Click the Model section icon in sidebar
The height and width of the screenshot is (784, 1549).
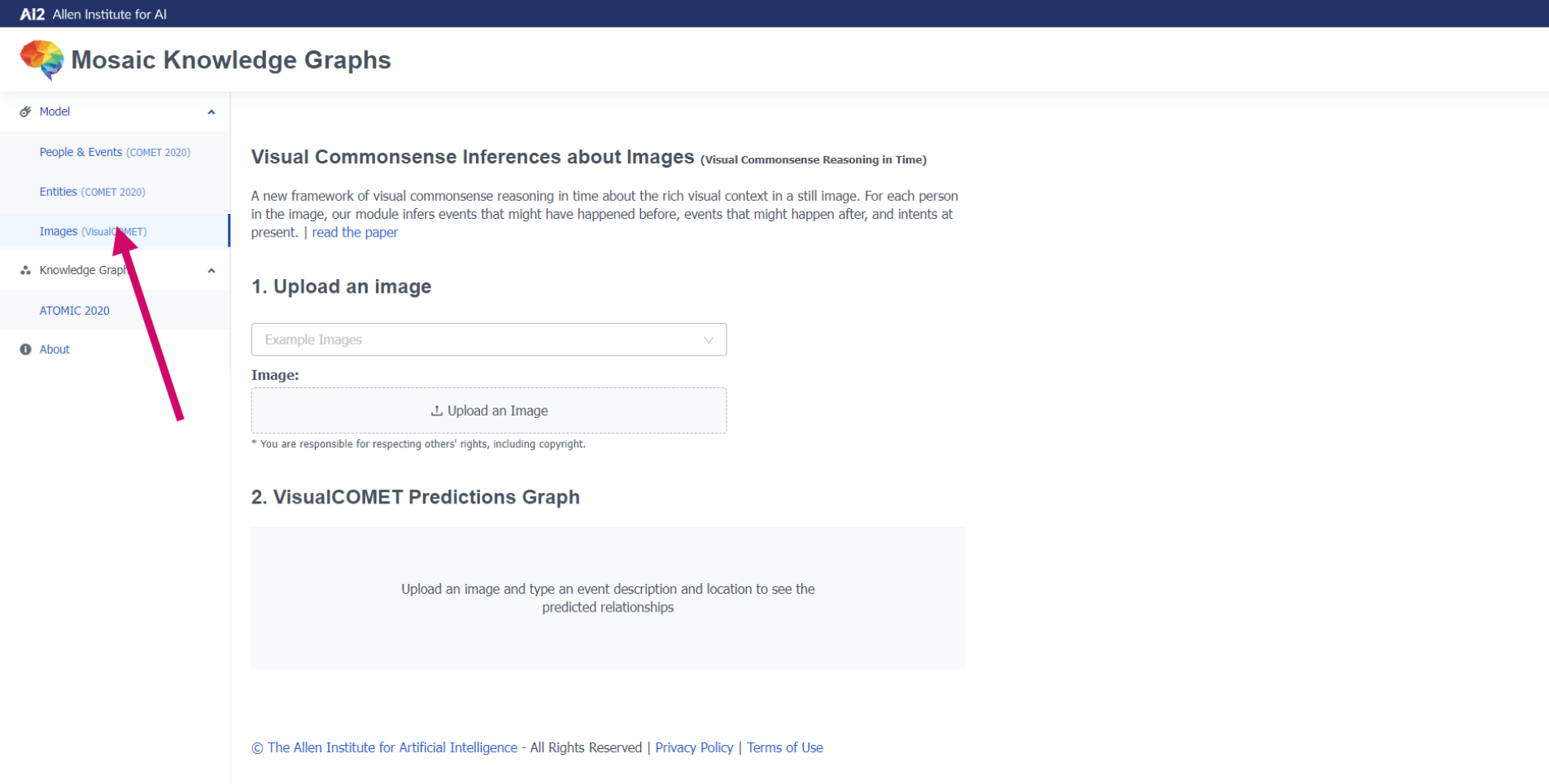click(x=25, y=111)
